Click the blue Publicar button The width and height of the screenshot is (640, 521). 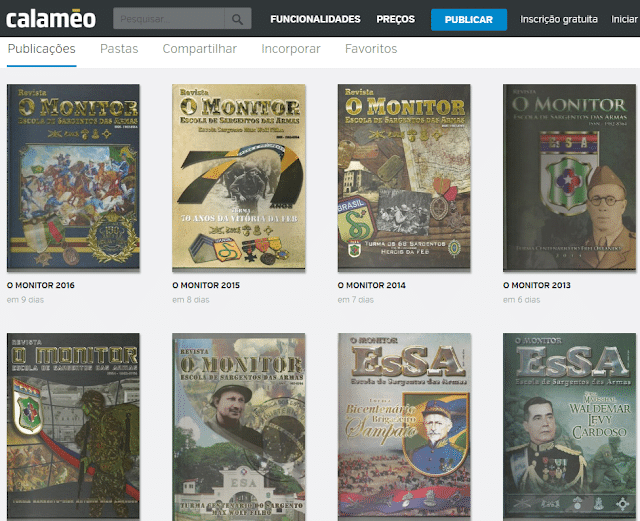(469, 19)
